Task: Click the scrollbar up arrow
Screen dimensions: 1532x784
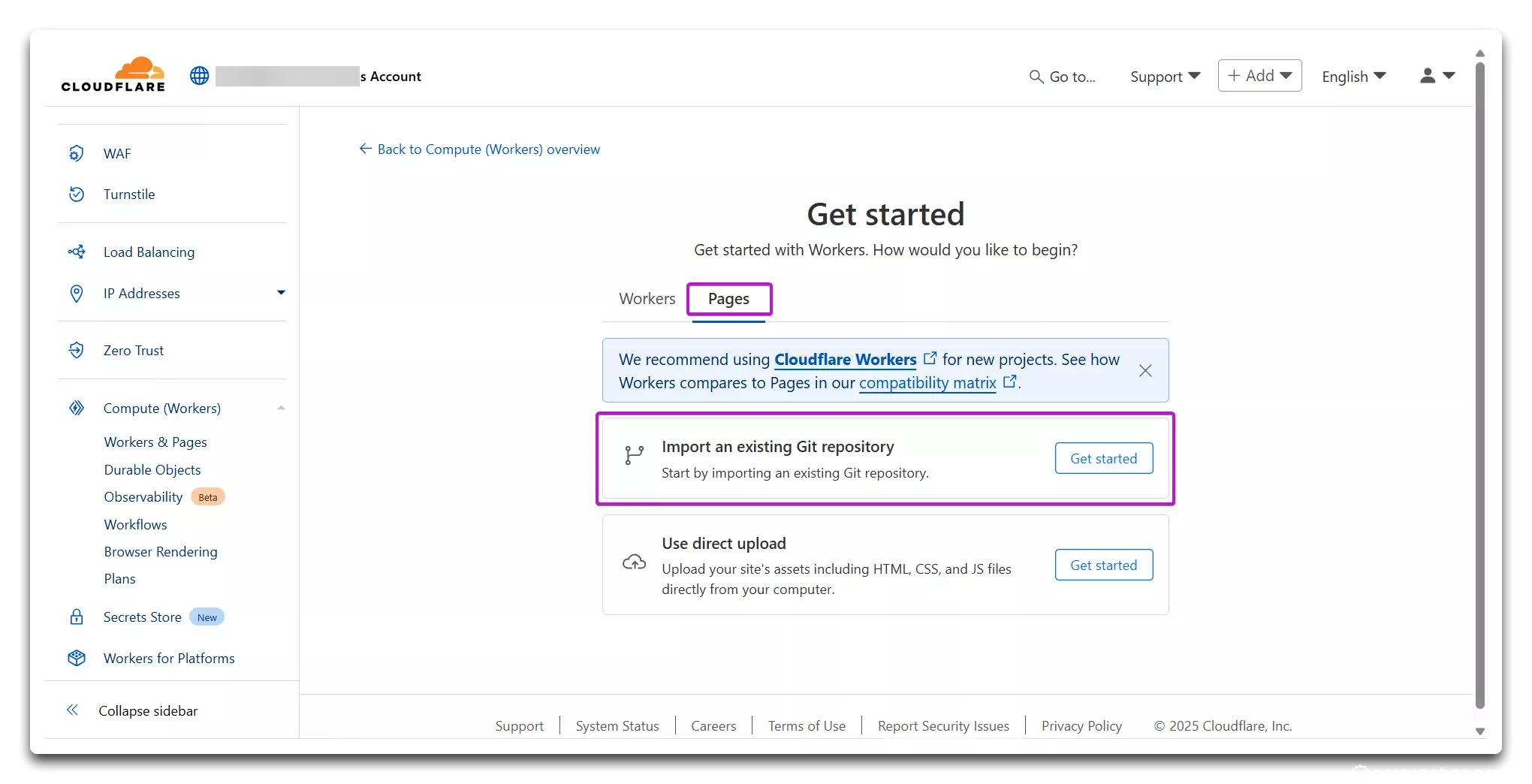Action: 1480,53
